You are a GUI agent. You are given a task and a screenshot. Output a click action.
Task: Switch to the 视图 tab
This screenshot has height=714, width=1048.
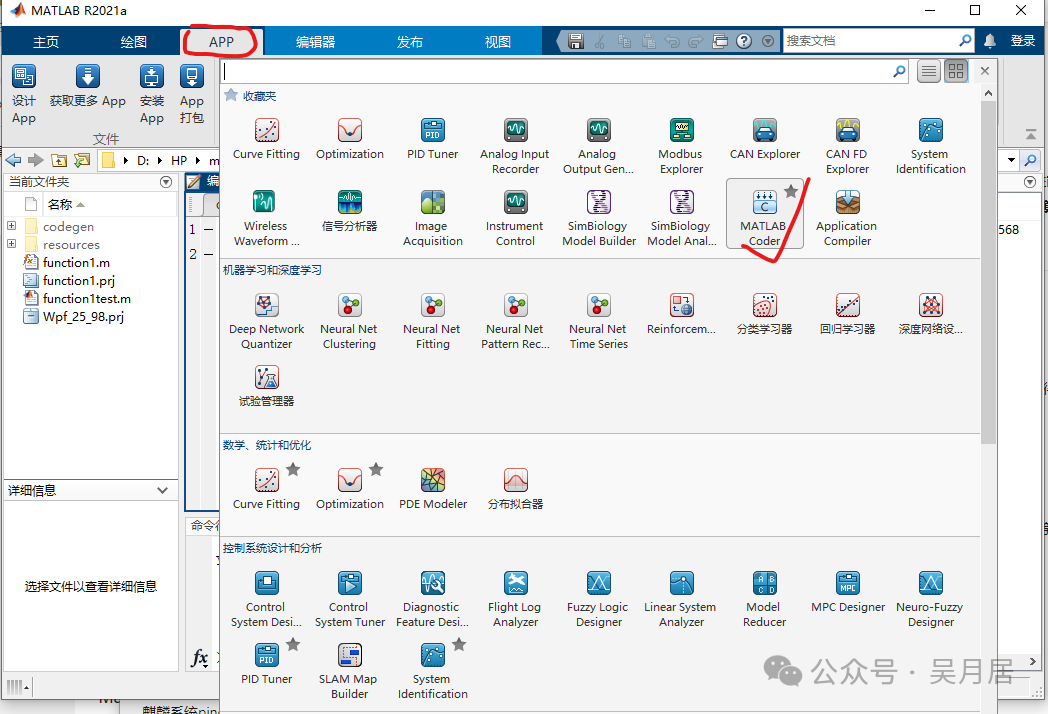tap(497, 41)
